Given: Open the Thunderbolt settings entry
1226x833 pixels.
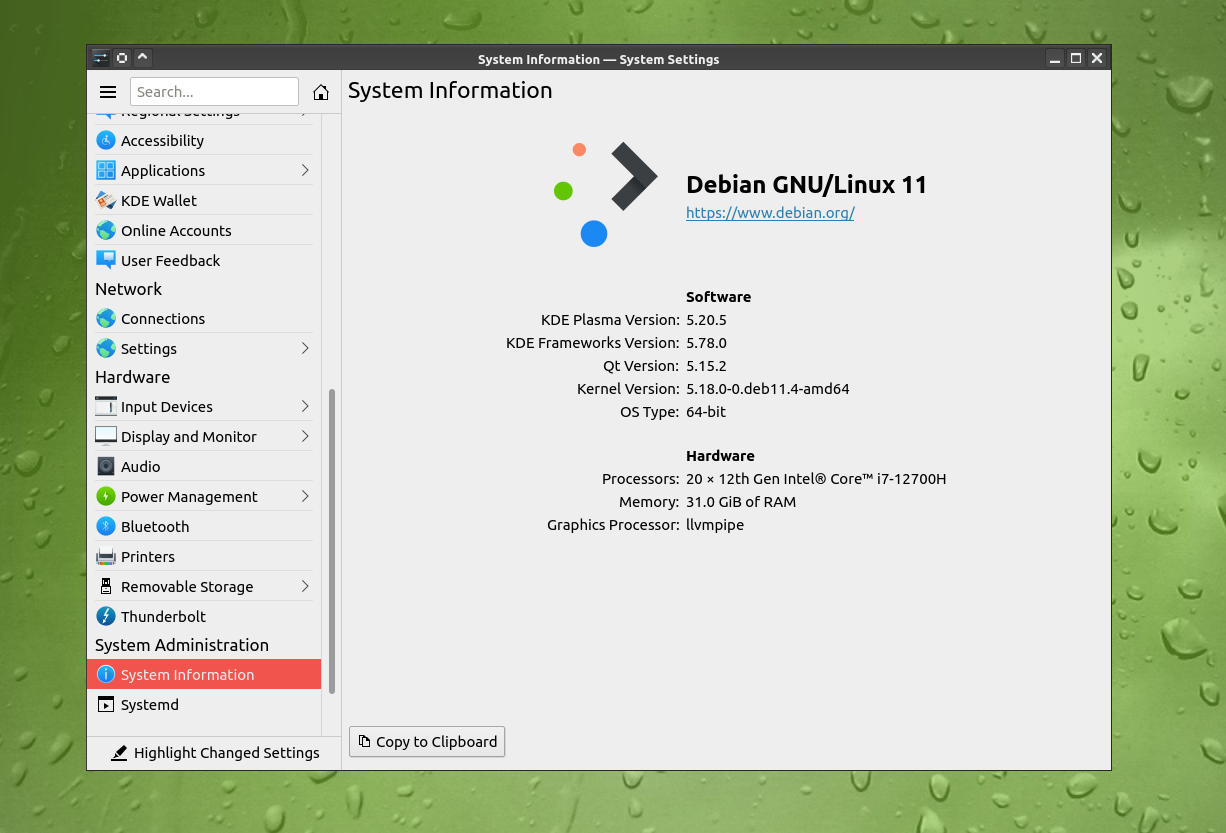Looking at the screenshot, I should coord(204,616).
